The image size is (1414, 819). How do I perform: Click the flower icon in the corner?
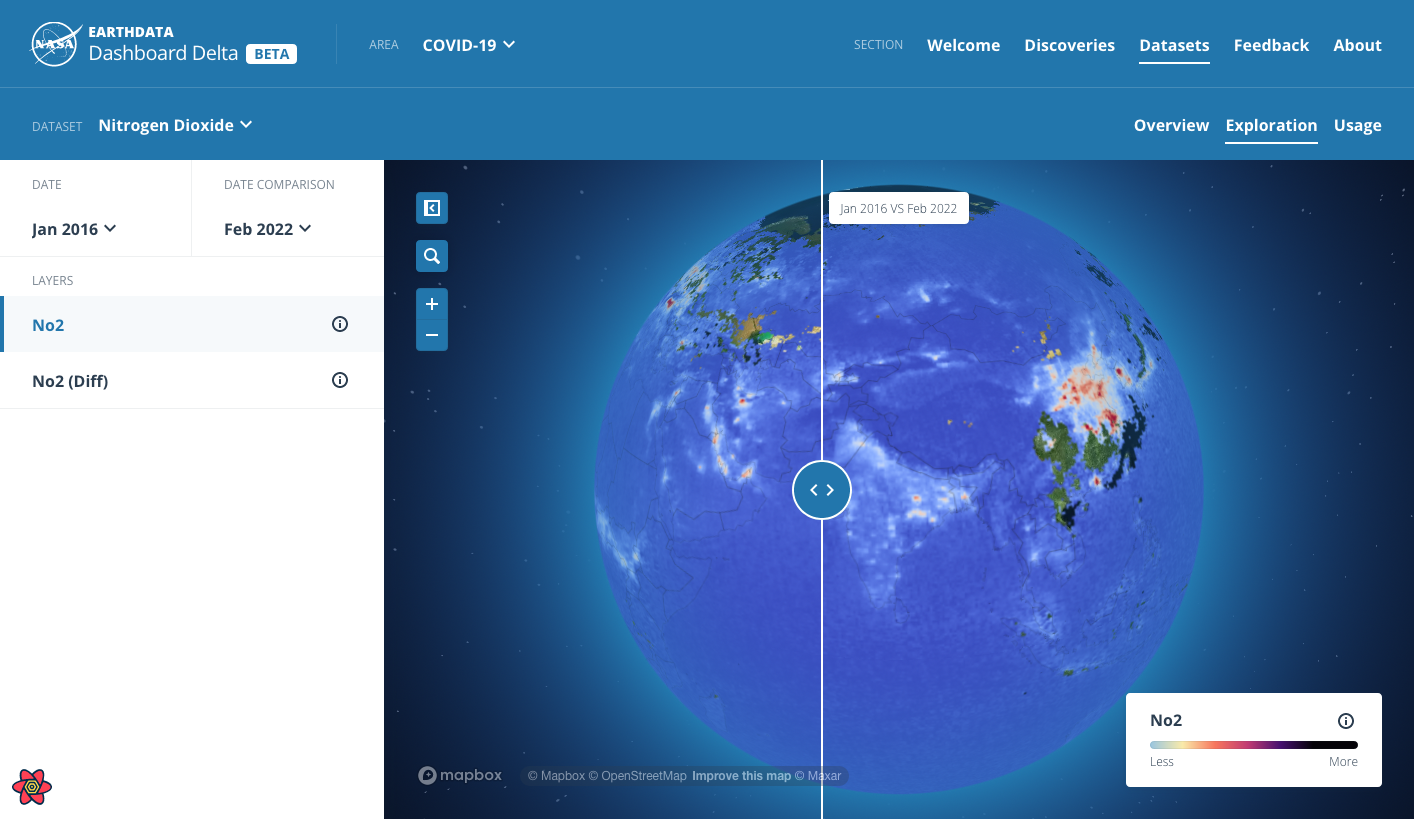pyautogui.click(x=32, y=787)
